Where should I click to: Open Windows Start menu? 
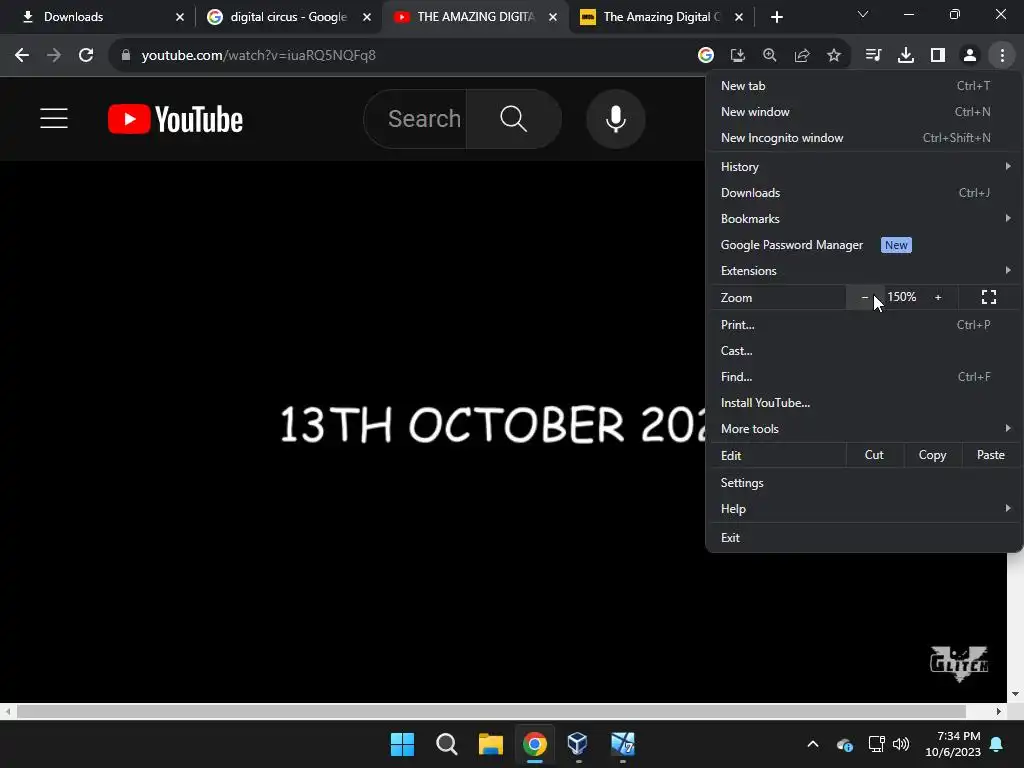(402, 744)
